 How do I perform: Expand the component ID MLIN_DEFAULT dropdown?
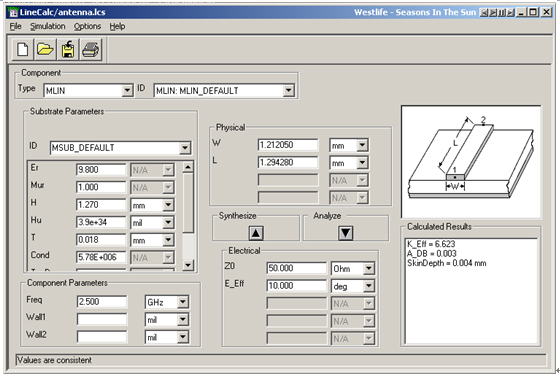[x=289, y=90]
